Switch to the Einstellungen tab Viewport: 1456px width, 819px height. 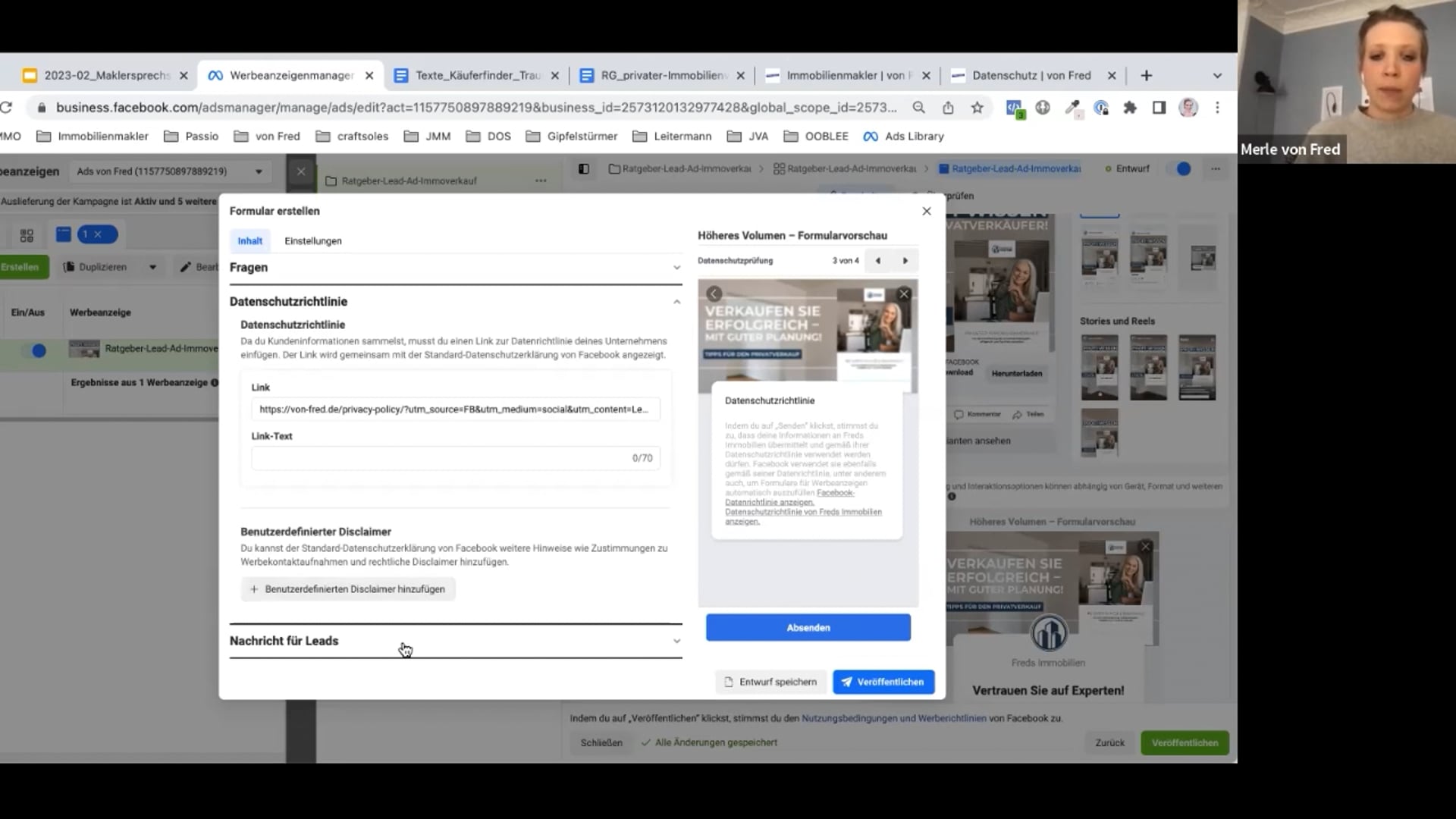pos(313,241)
